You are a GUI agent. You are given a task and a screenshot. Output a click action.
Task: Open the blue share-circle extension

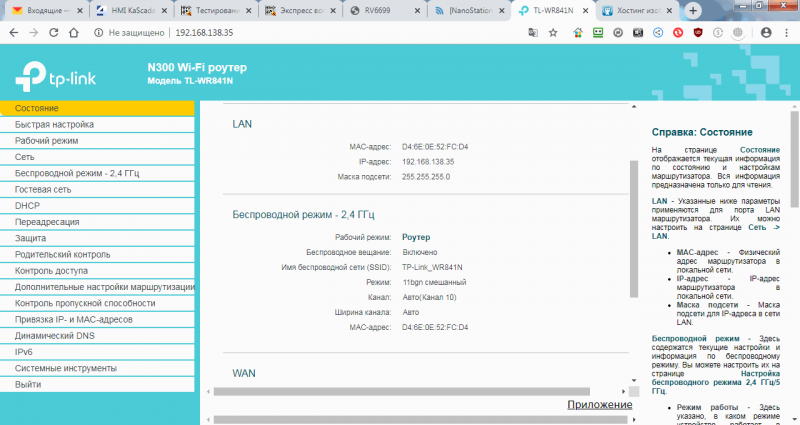point(658,33)
